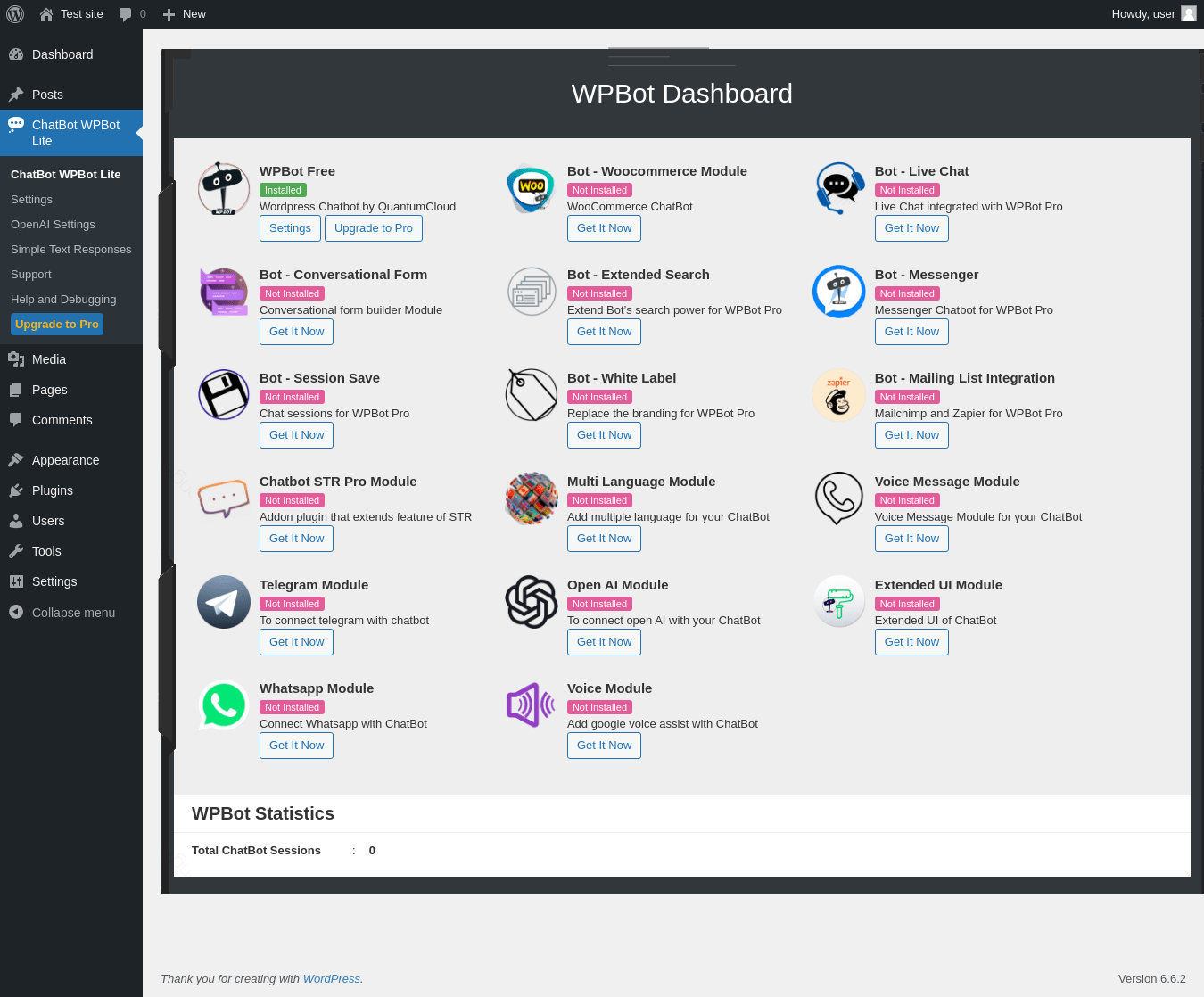This screenshot has width=1204, height=997.
Task: Open Tools in the sidebar
Action: [71, 551]
